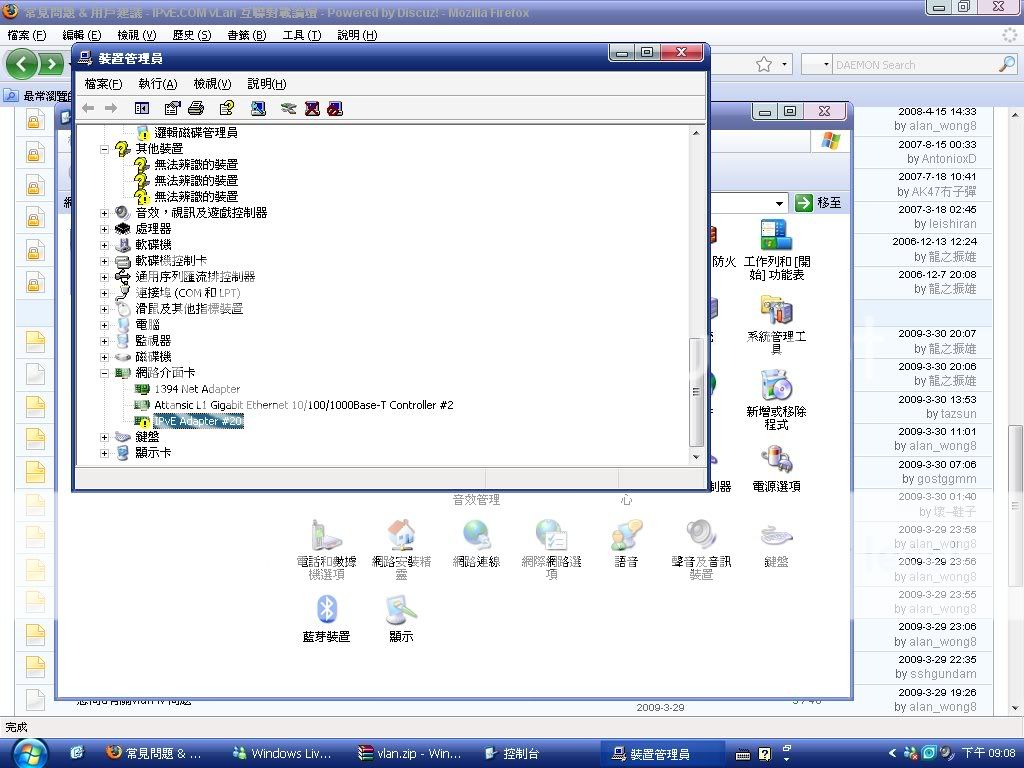The height and width of the screenshot is (768, 1024).
Task: Open the 檢視(V) menu in Device Manager
Action: pos(212,84)
